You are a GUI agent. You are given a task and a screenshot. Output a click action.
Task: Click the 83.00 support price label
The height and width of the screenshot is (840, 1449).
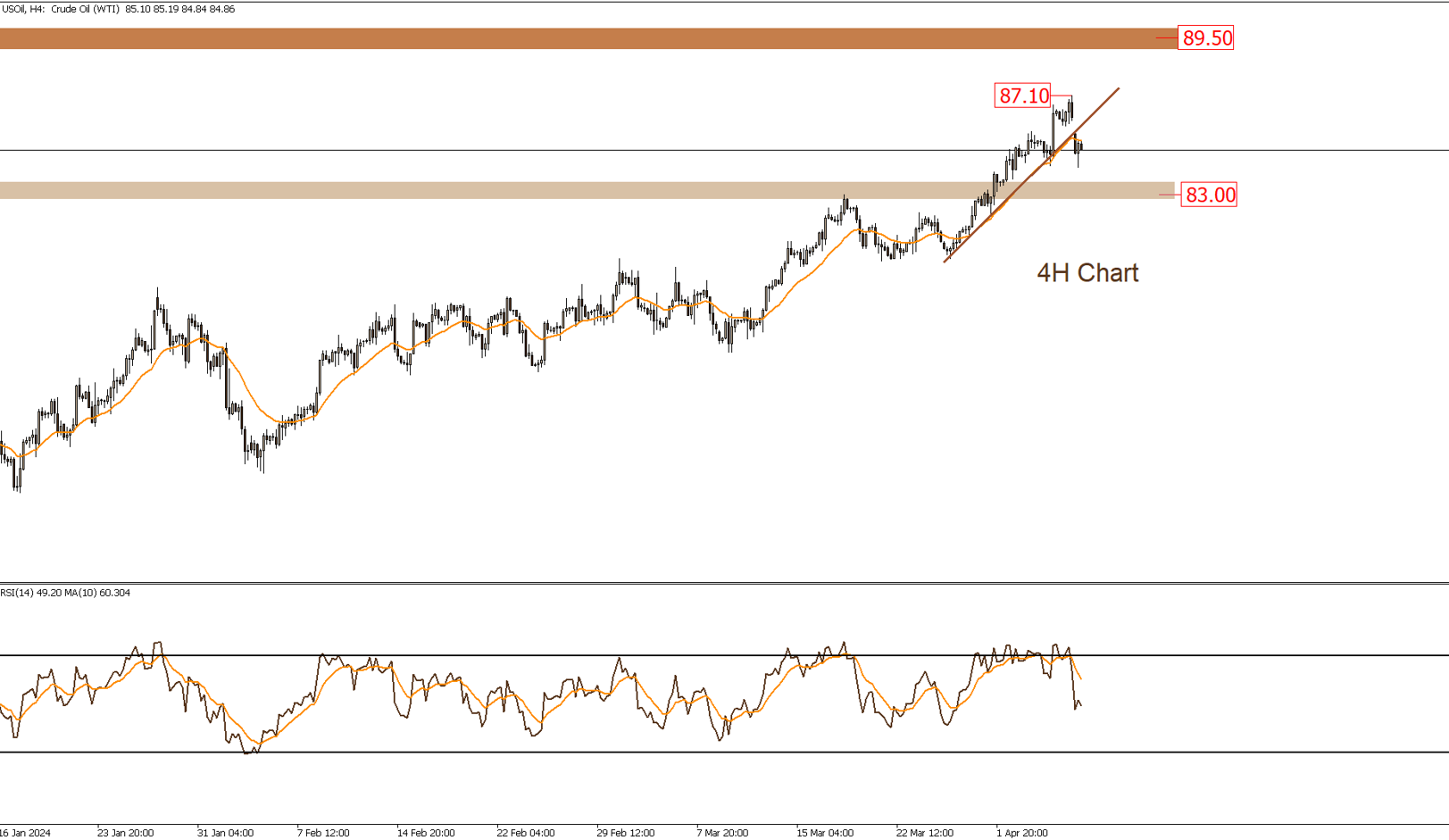tap(1209, 195)
